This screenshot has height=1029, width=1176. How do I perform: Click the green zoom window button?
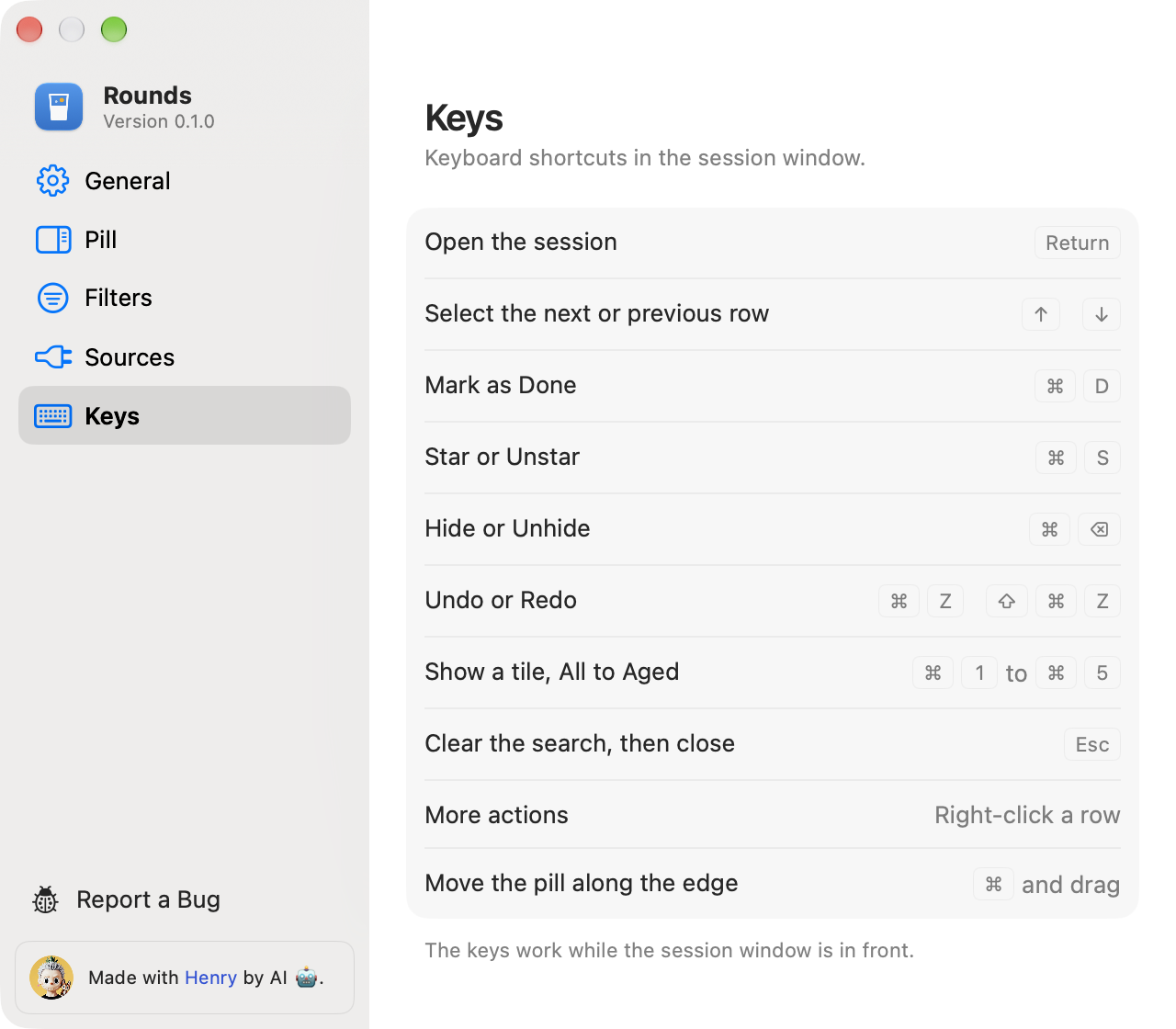(114, 29)
